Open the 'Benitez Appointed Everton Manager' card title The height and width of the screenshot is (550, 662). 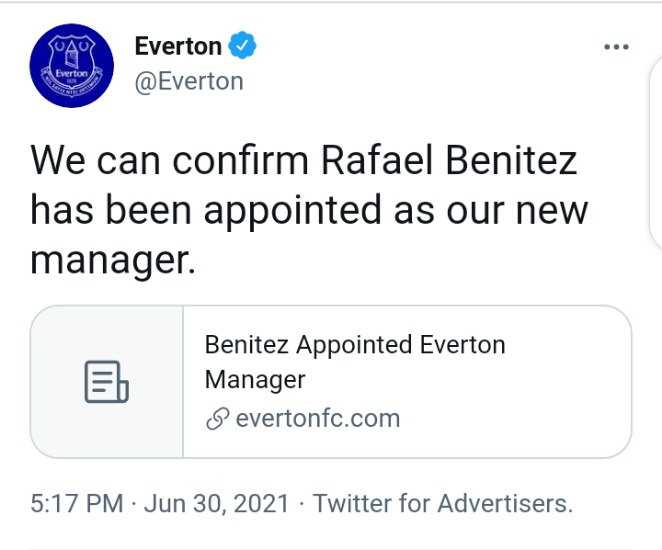point(355,362)
